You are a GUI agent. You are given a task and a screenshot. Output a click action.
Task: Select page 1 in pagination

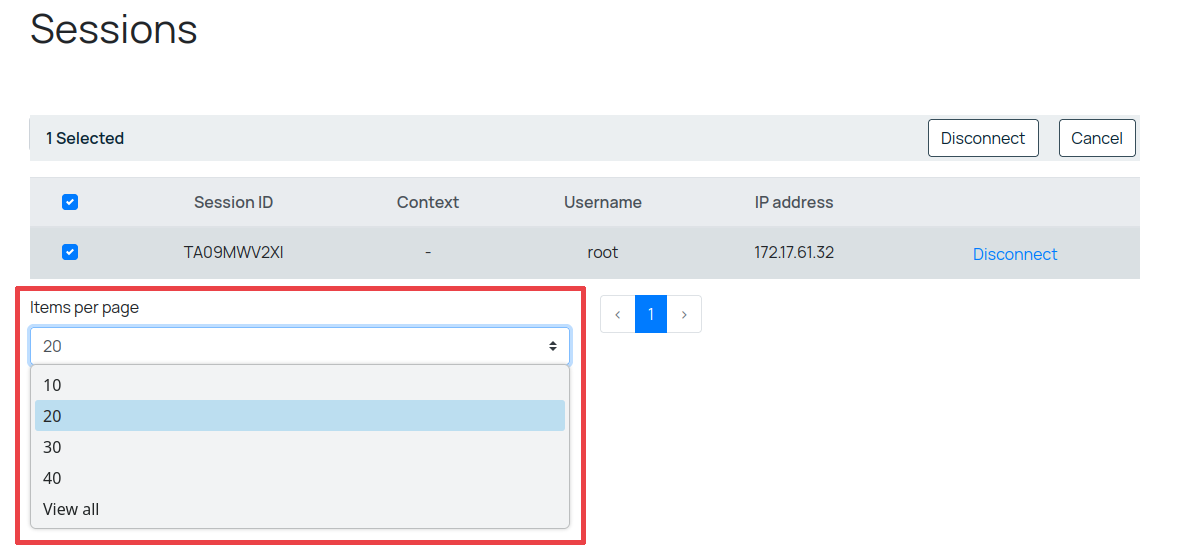[x=651, y=314]
